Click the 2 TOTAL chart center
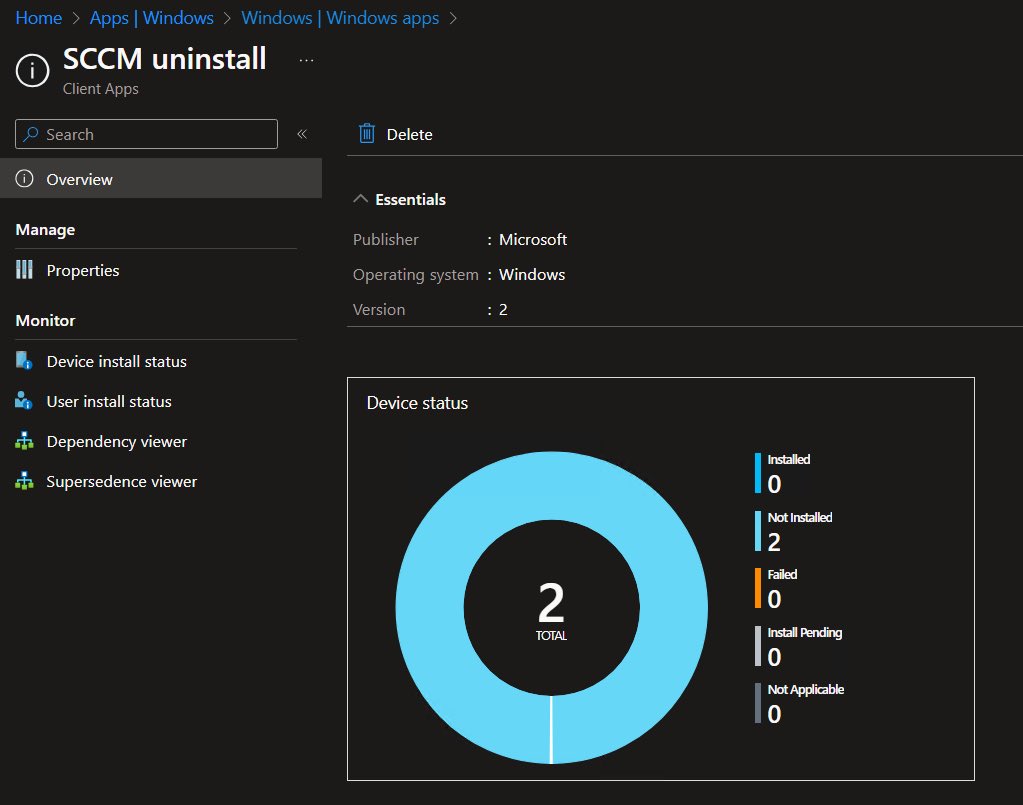 coord(551,611)
